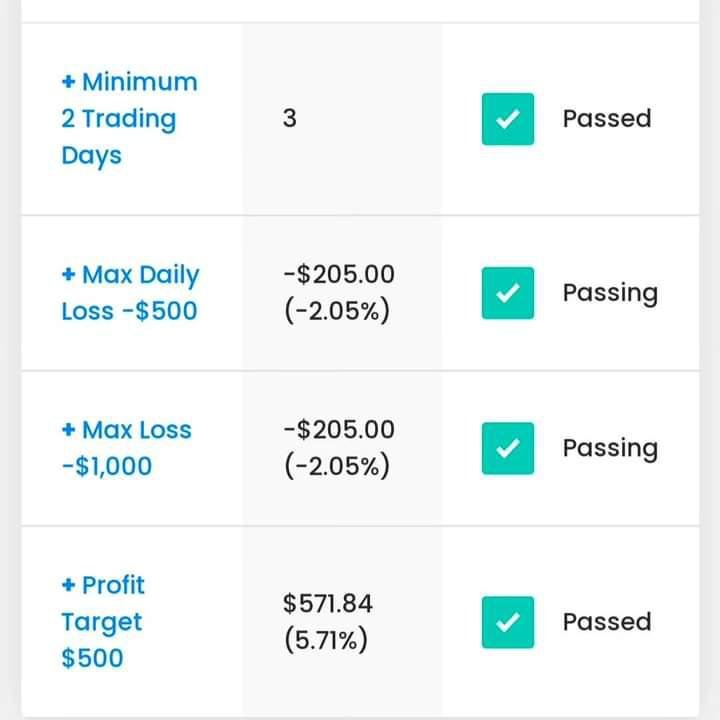The height and width of the screenshot is (720, 720).
Task: Click the Passing status for Max Daily Loss
Action: coord(610,294)
